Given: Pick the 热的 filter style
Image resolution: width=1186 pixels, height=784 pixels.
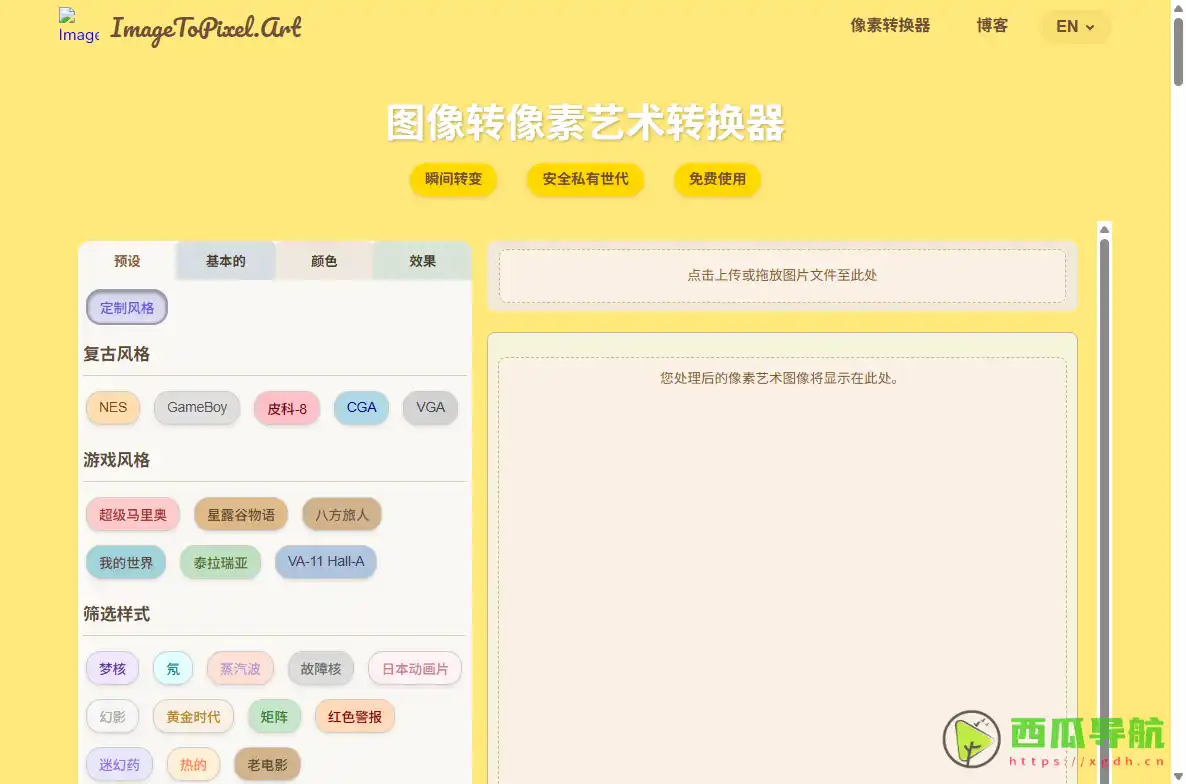Looking at the screenshot, I should (x=193, y=764).
